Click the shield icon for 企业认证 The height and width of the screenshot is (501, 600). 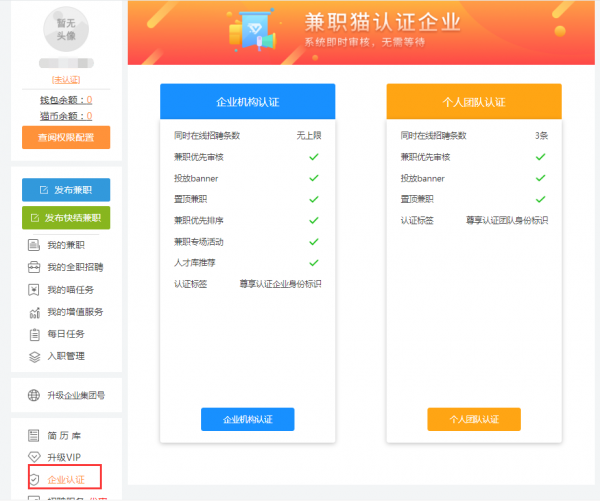(x=34, y=480)
